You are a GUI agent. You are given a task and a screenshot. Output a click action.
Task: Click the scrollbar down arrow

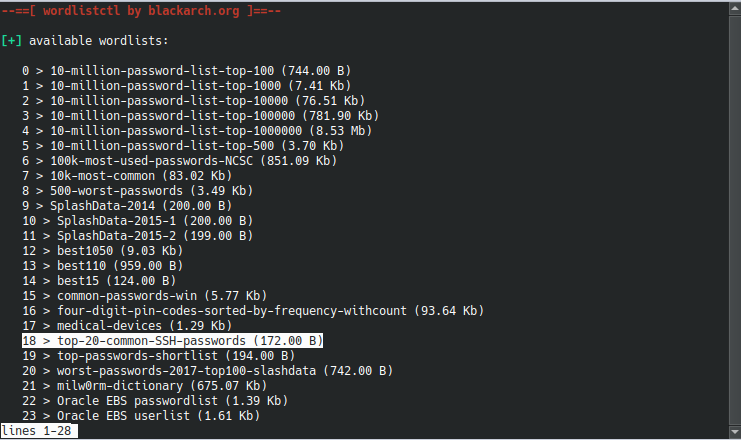pyautogui.click(x=735, y=431)
